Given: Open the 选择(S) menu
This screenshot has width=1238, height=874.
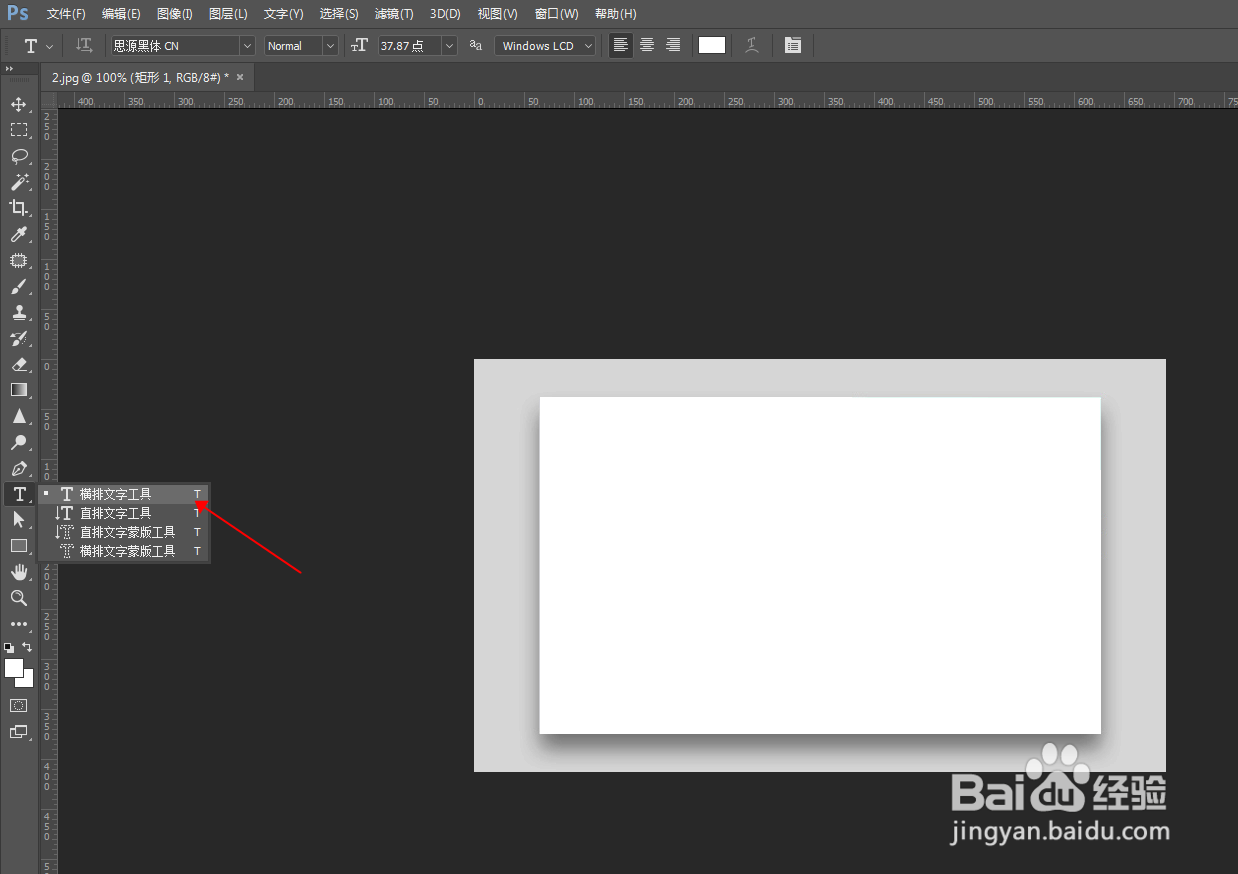Looking at the screenshot, I should click(x=339, y=14).
